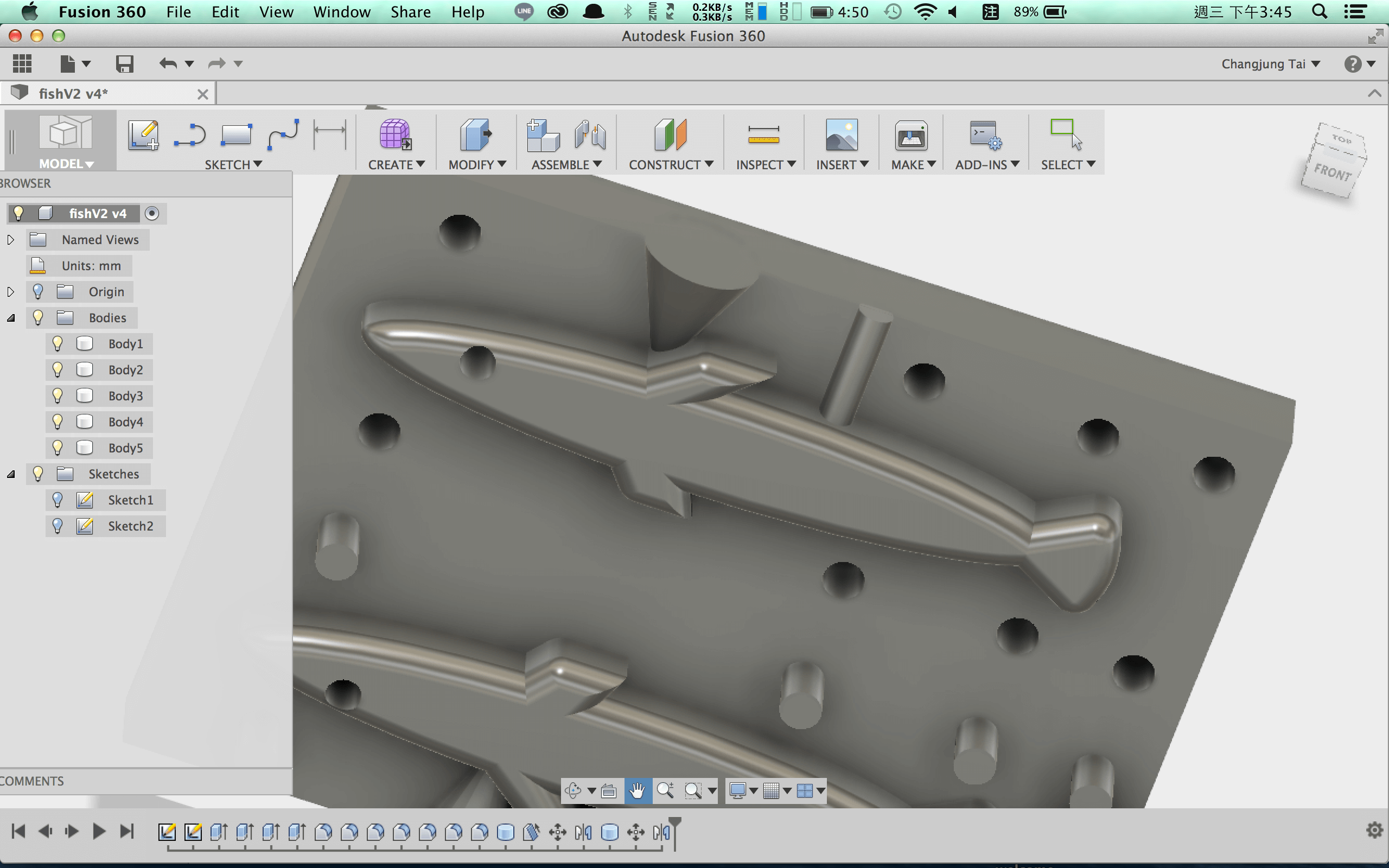Click the 3D Print make icon

coord(911,135)
